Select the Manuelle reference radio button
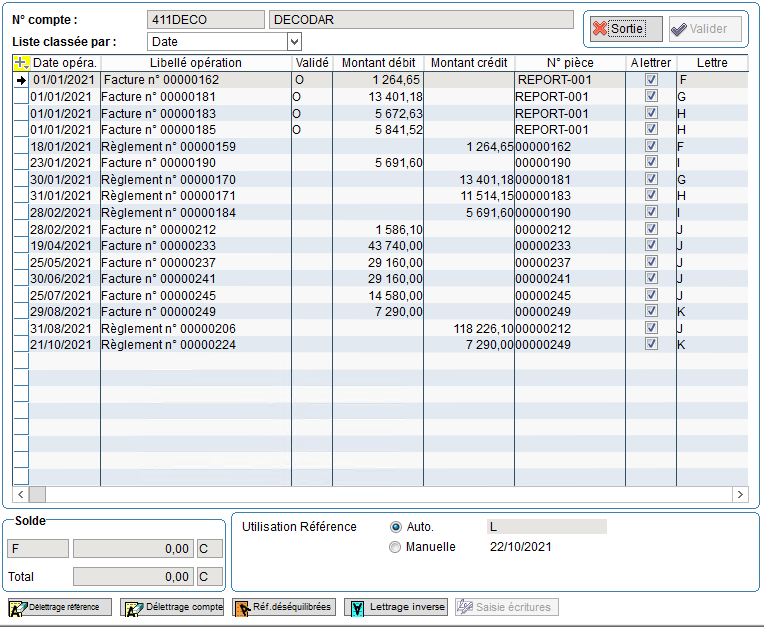 click(x=395, y=547)
